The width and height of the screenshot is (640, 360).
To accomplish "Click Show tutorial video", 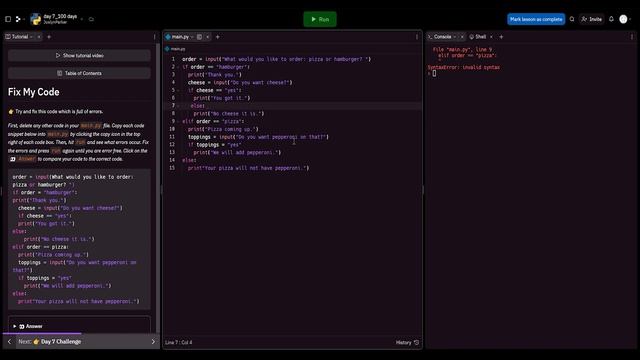I will point(79,56).
